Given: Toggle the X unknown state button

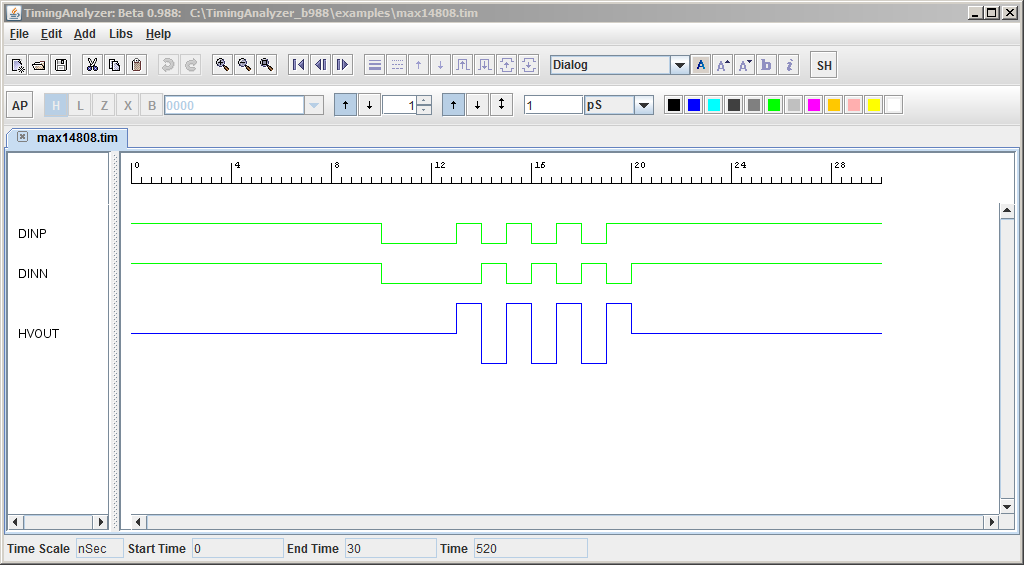Looking at the screenshot, I should pyautogui.click(x=128, y=105).
